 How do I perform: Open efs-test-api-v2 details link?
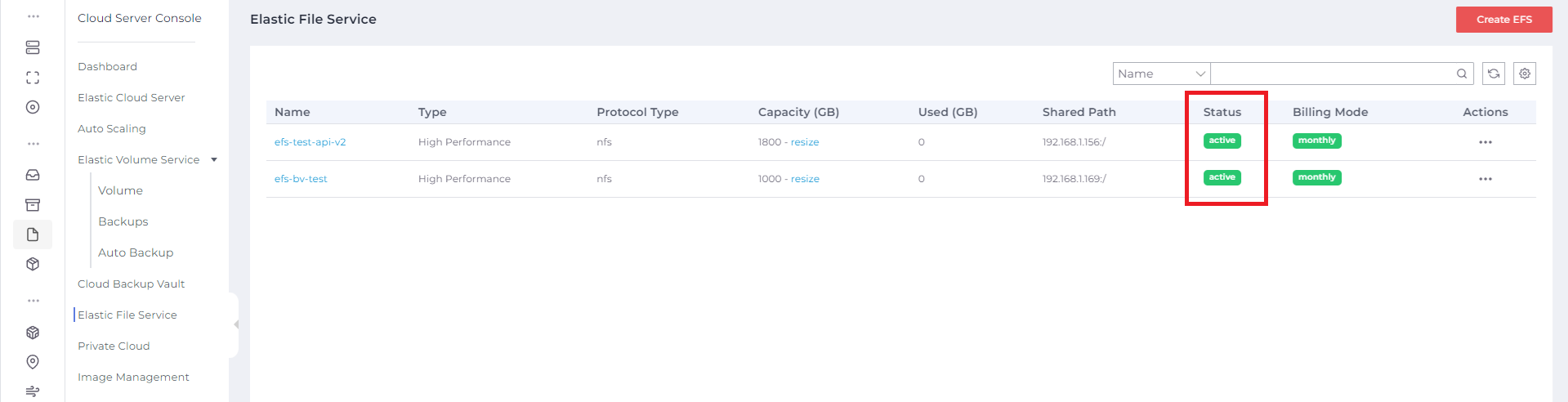310,142
